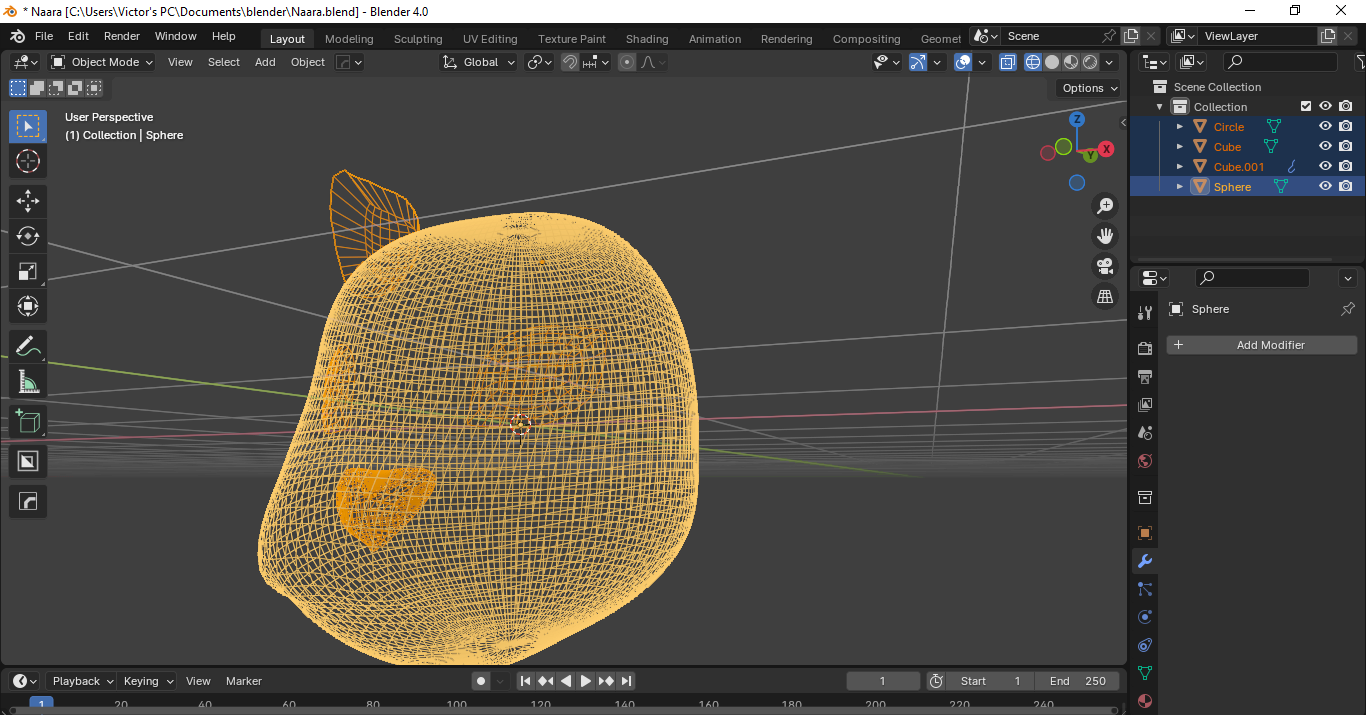Viewport: 1366px width, 715px height.
Task: Hide the Circle object in outliner
Action: tap(1325, 127)
